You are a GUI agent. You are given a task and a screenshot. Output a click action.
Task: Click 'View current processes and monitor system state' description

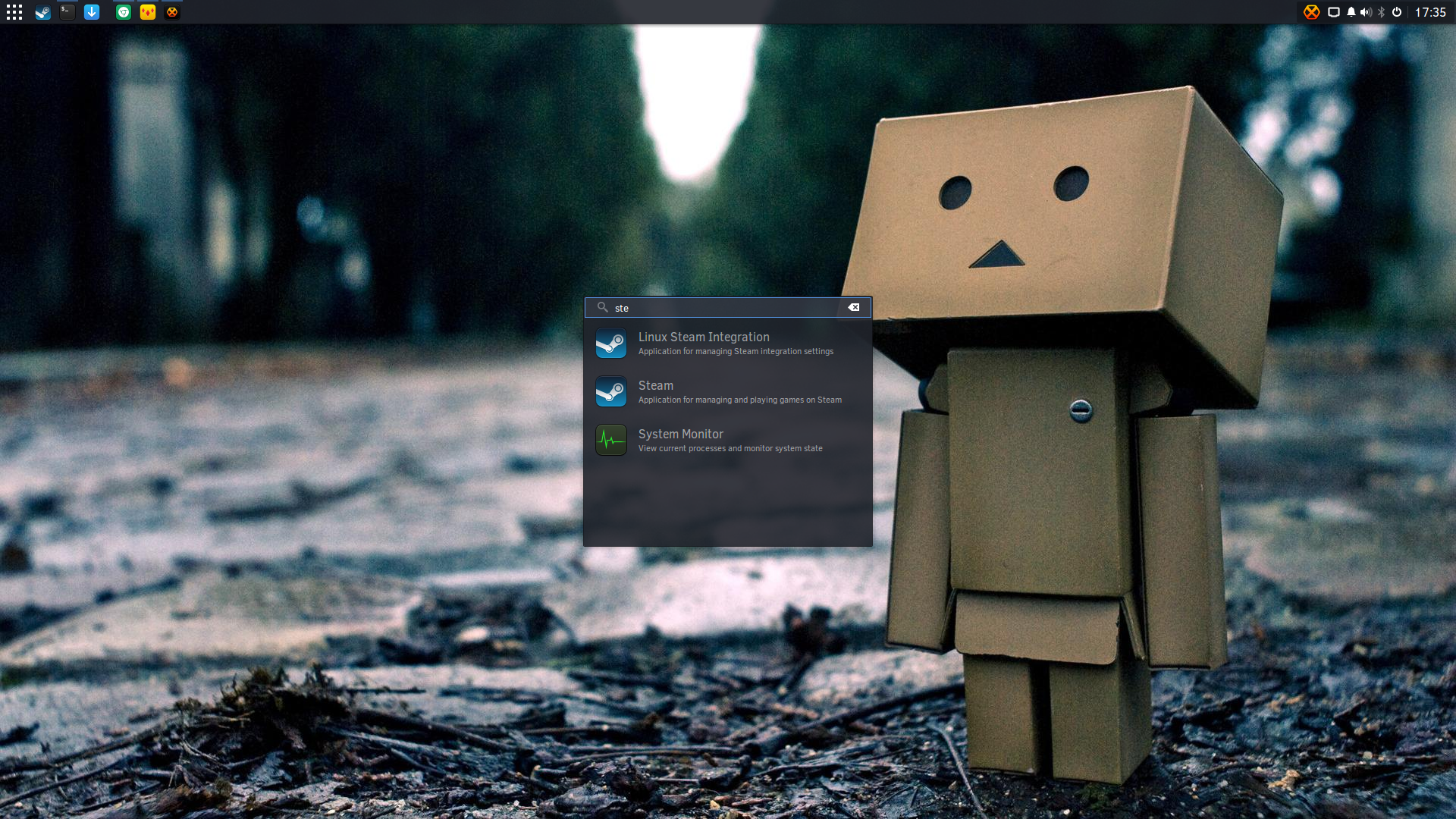(x=730, y=448)
